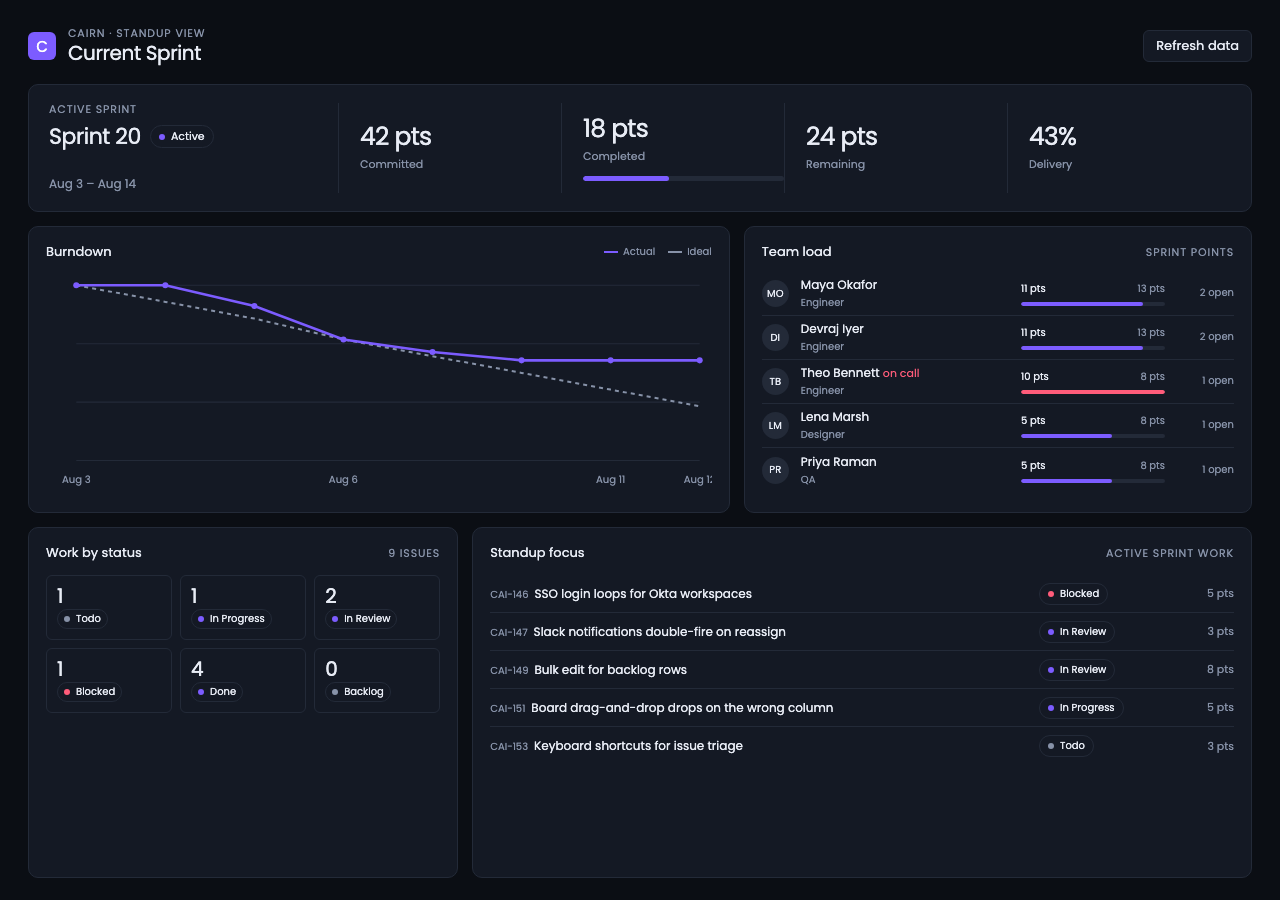
Task: Click the Refresh data button
Action: pyautogui.click(x=1197, y=46)
